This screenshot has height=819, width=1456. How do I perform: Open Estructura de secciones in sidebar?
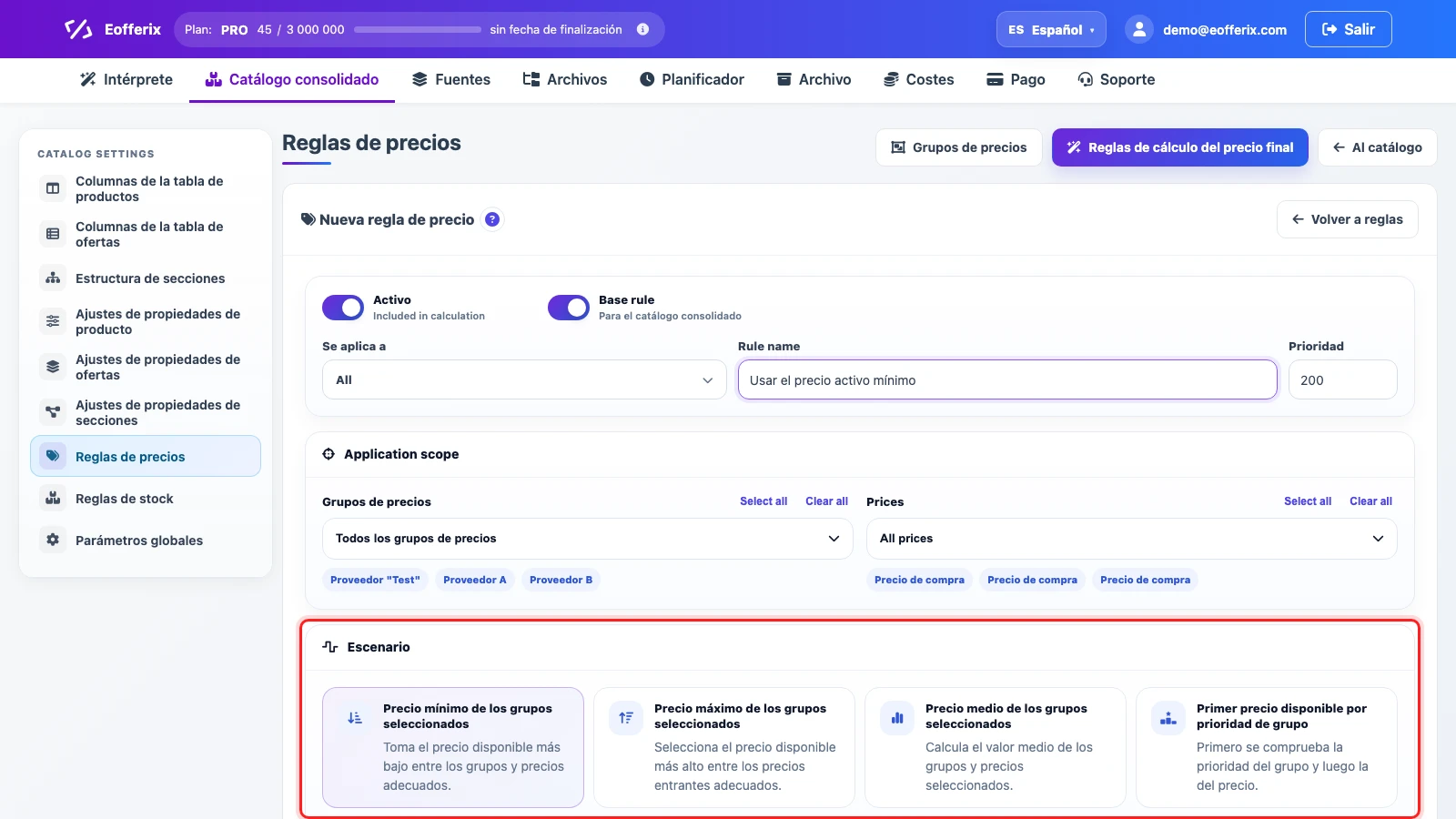click(146, 278)
